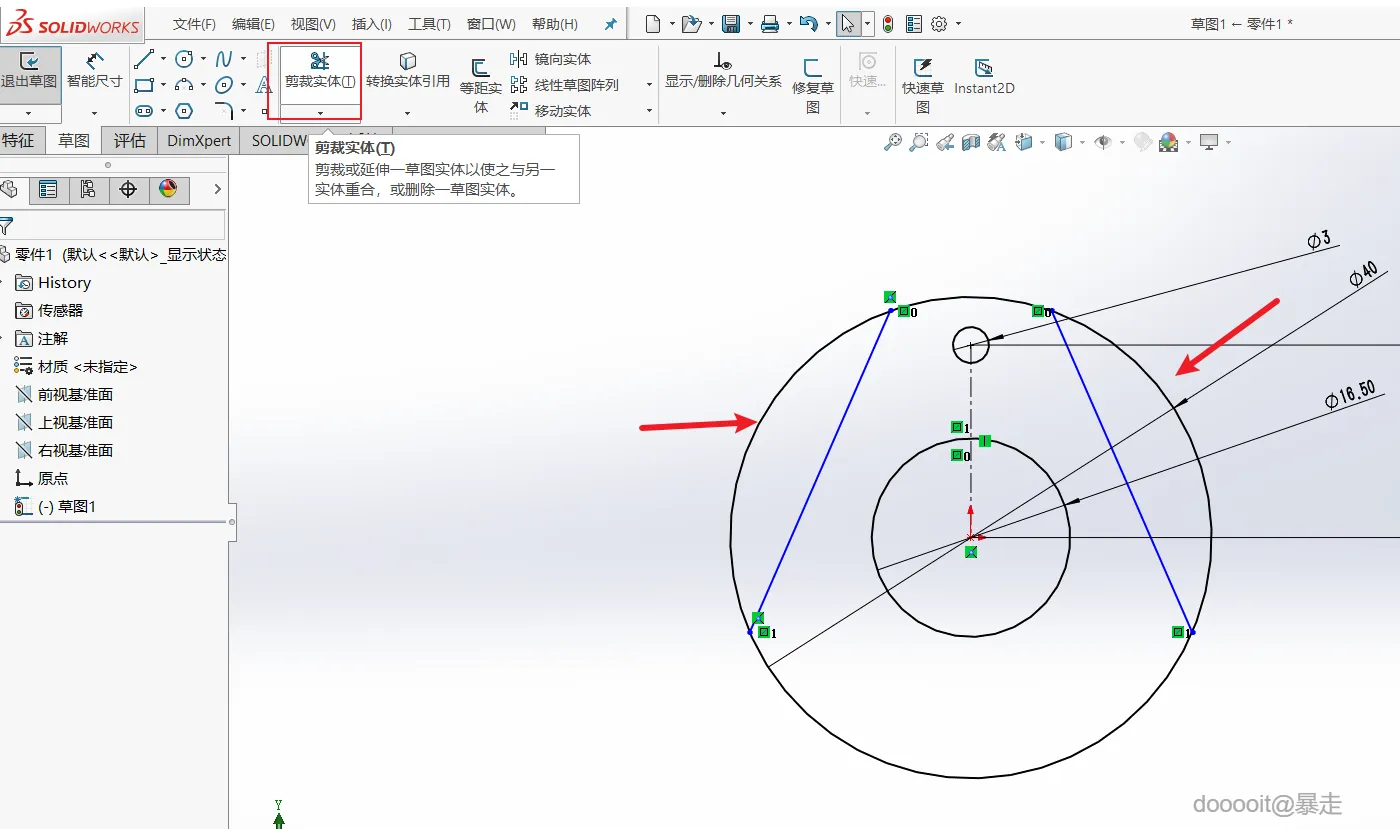Open the PropertyManager tab icon
Screen dimensions: 1400x829
48,189
